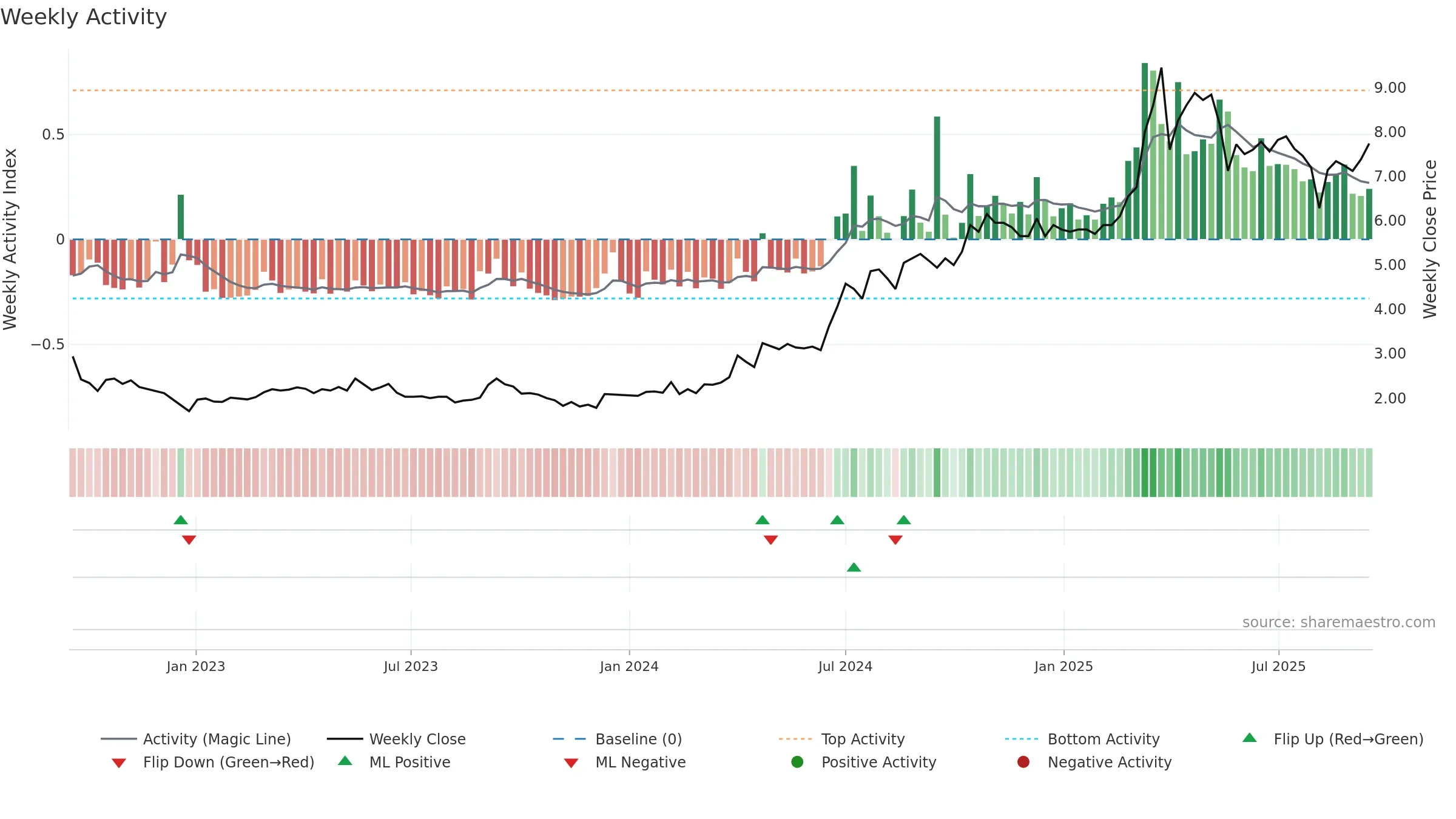Viewport: 1456px width, 819px height.
Task: Click the 5.00 price axis tick
Action: click(1390, 265)
